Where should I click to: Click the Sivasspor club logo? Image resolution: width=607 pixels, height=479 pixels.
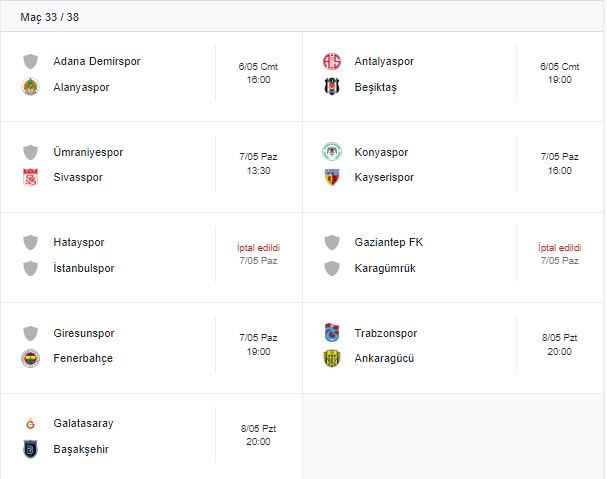tap(29, 178)
